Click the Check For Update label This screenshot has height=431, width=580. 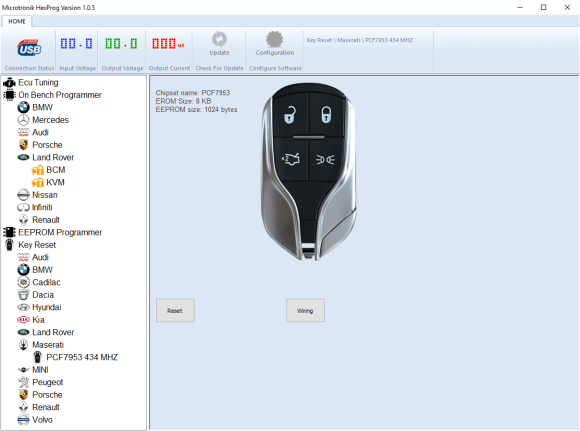pos(219,68)
